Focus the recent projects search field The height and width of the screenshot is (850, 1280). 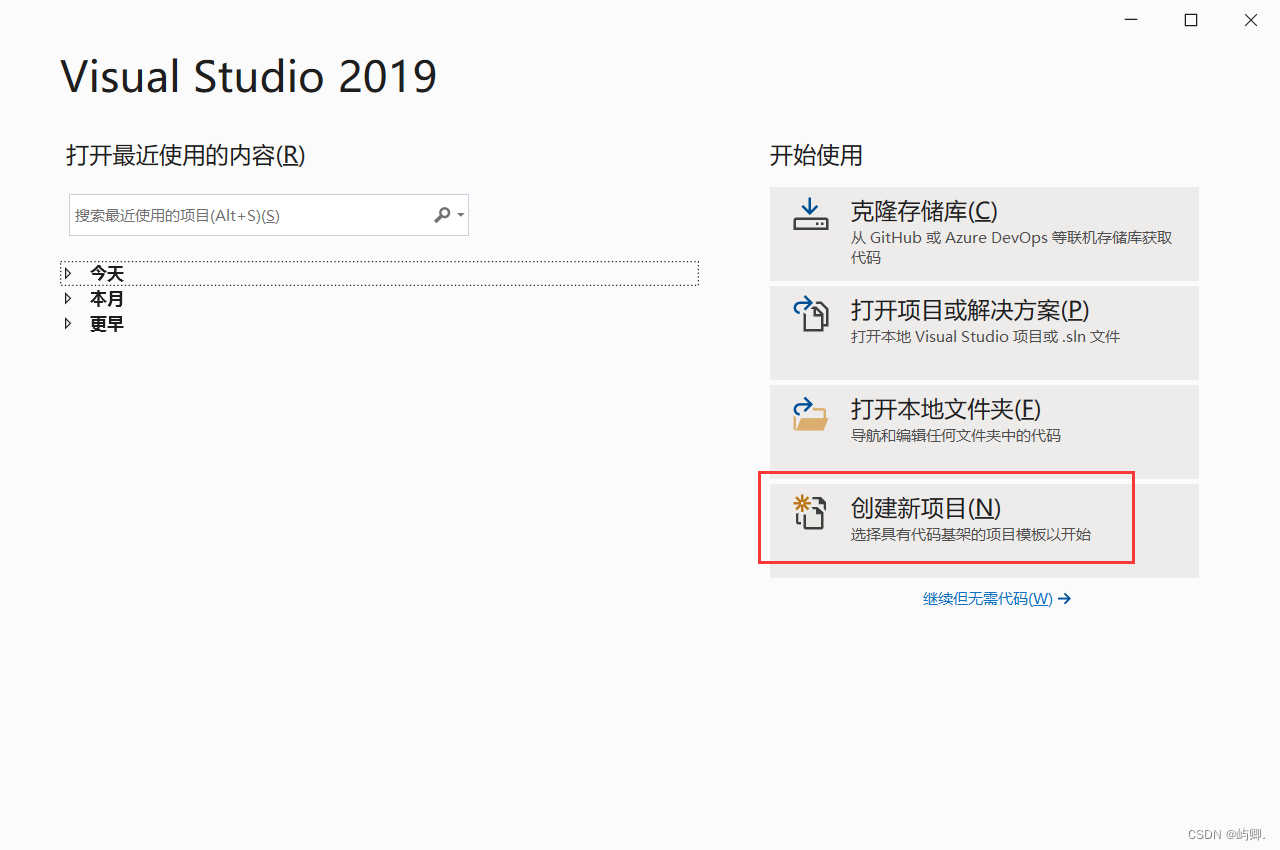(269, 215)
